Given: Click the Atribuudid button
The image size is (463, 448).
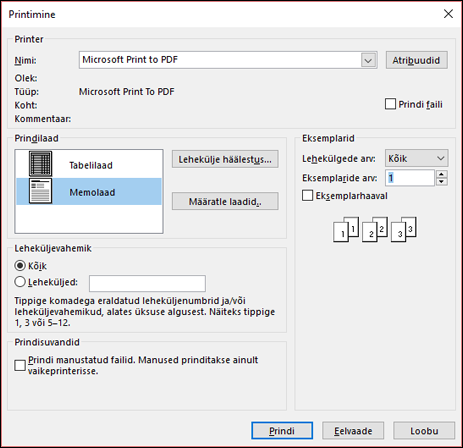Looking at the screenshot, I should pyautogui.click(x=417, y=60).
